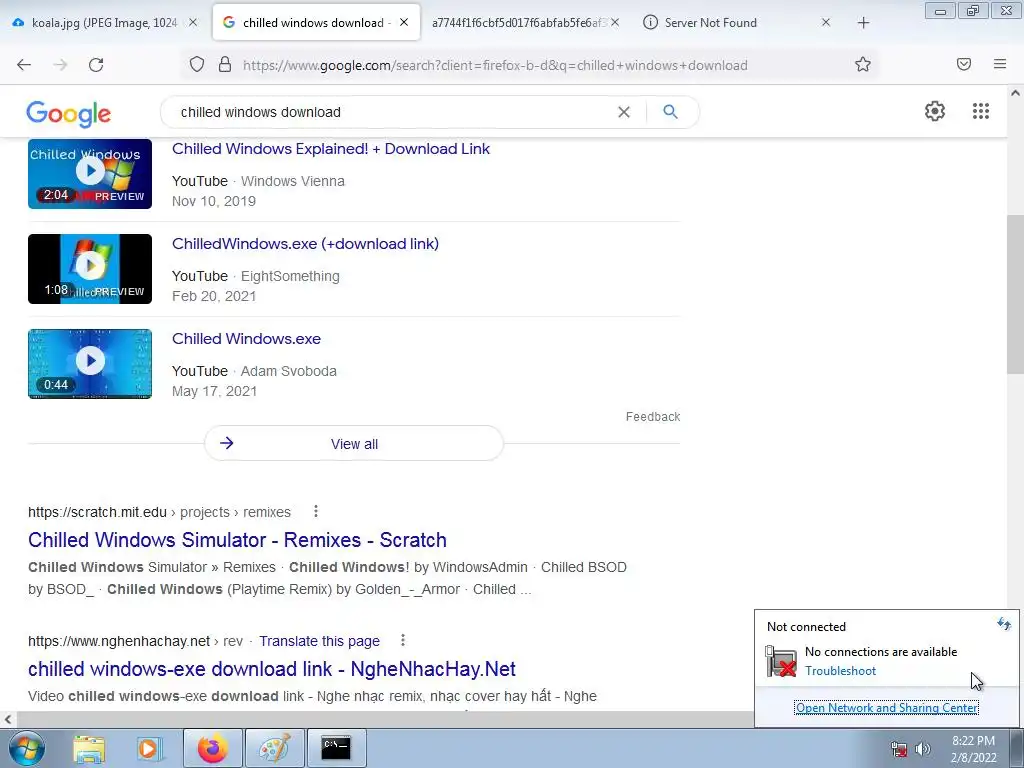Open Paint from the taskbar
Image resolution: width=1024 pixels, height=768 pixels.
click(274, 748)
